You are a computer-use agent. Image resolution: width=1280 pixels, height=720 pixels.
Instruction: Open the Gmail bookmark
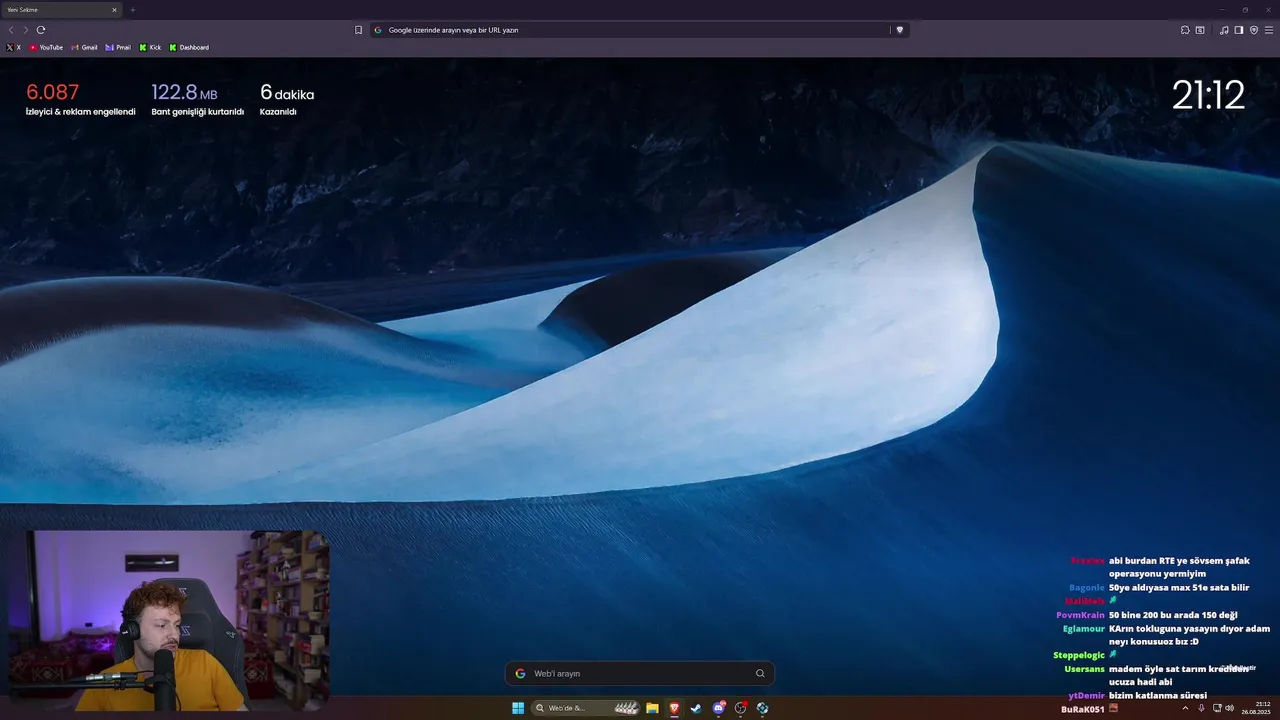[x=85, y=47]
